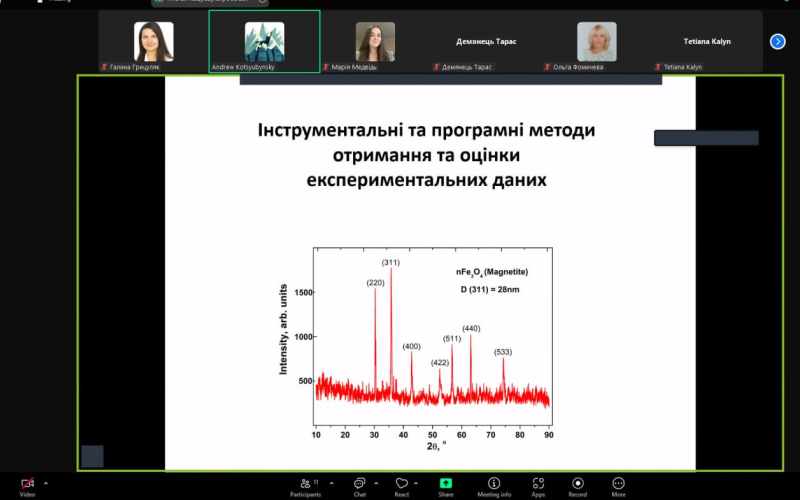Click the participant count number 11

316,482
